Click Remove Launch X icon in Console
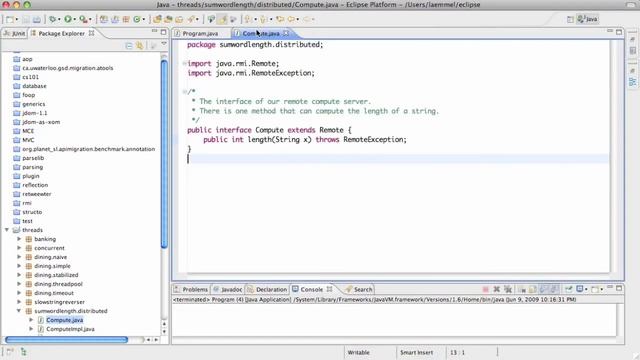Viewport: 640px width, 360px height. coord(497,289)
